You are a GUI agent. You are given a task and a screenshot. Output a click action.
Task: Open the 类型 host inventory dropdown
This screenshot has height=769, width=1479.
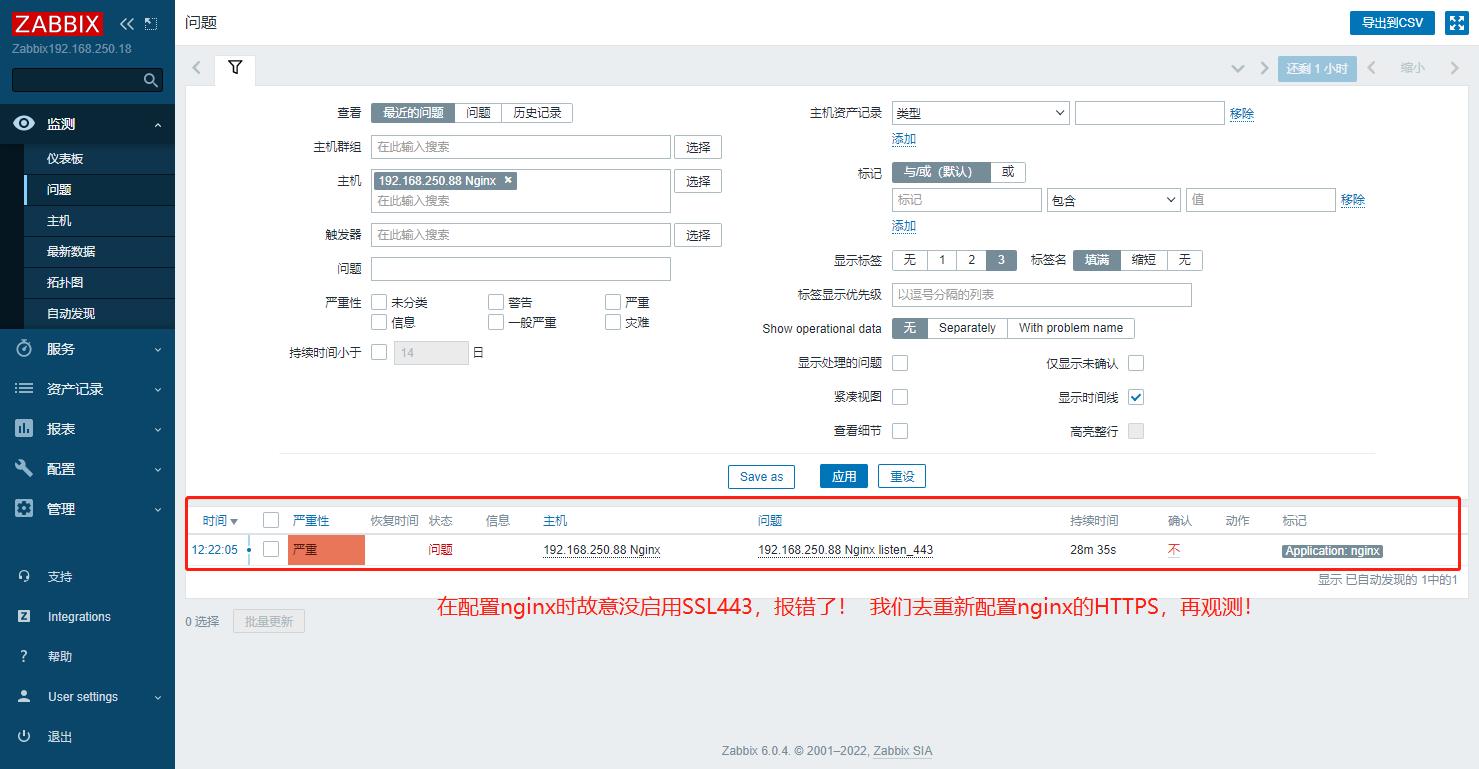point(980,113)
